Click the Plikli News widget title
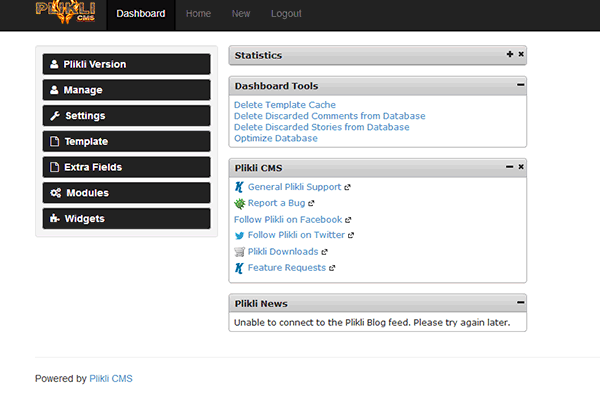Screen dimensions: 600x400 click(261, 304)
